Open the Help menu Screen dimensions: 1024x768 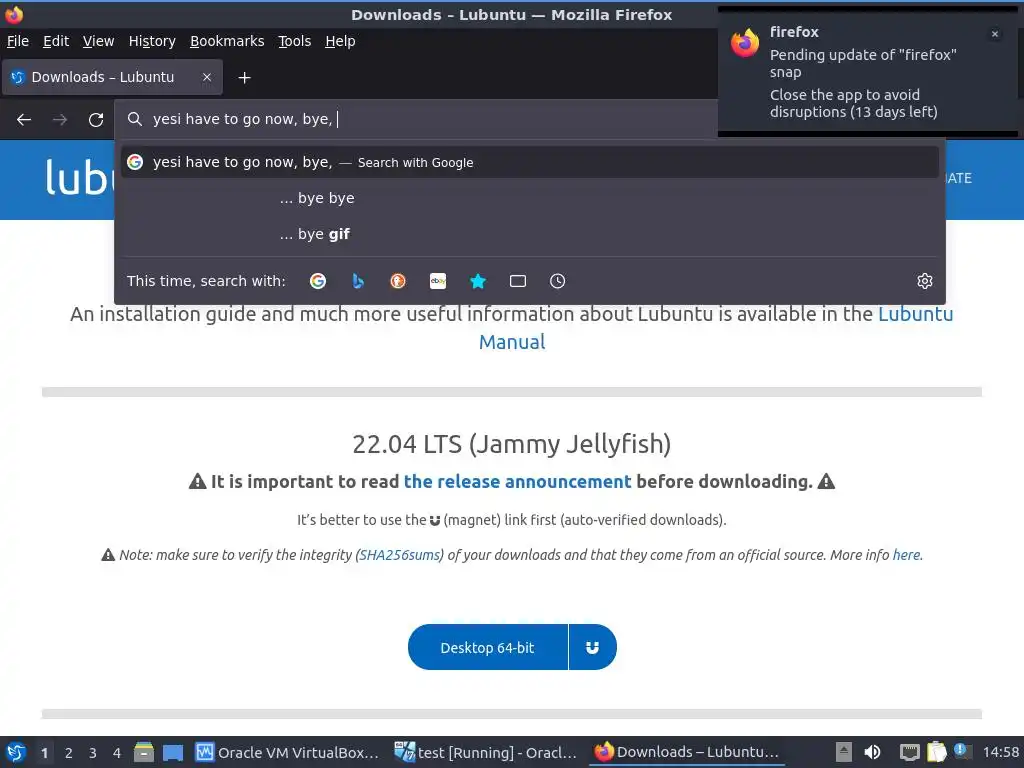pyautogui.click(x=340, y=41)
